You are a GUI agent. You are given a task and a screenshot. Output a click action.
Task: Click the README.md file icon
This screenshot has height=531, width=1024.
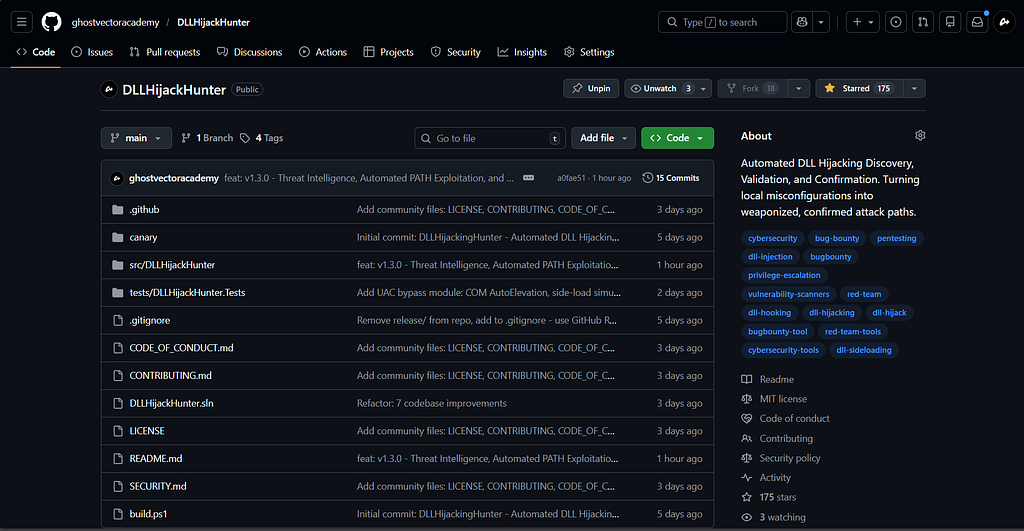click(118, 459)
